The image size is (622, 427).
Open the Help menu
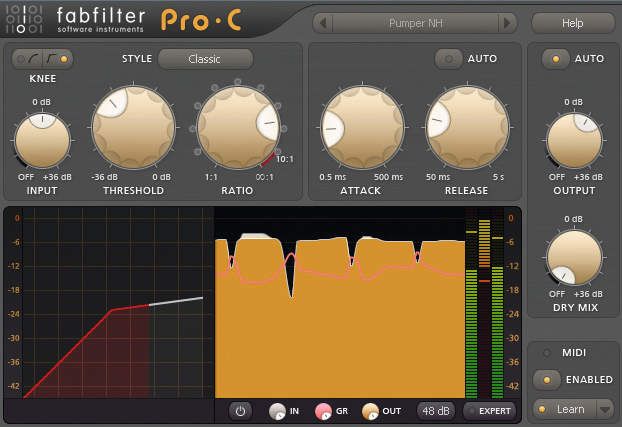tap(573, 23)
